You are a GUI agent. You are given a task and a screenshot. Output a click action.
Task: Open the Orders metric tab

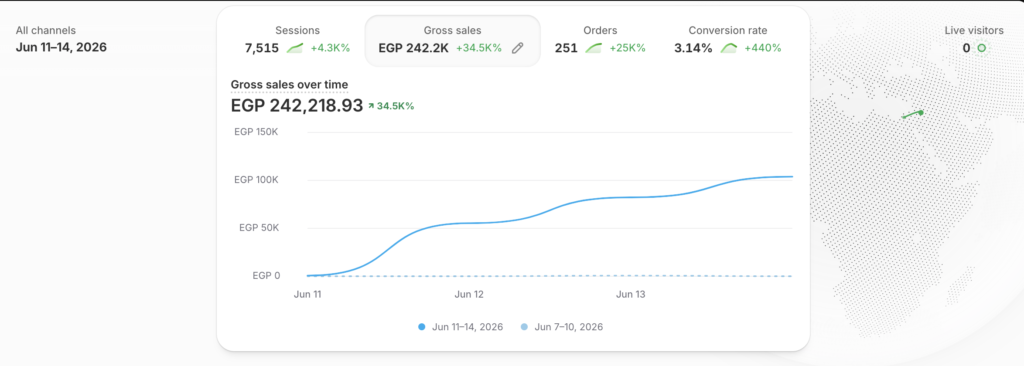pos(600,40)
